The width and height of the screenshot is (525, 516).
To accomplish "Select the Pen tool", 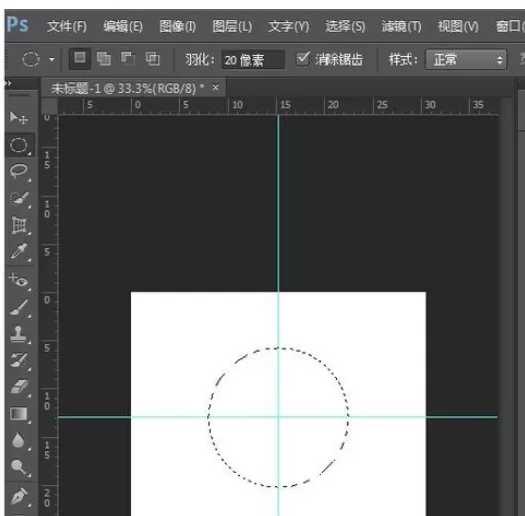I will click(18, 496).
